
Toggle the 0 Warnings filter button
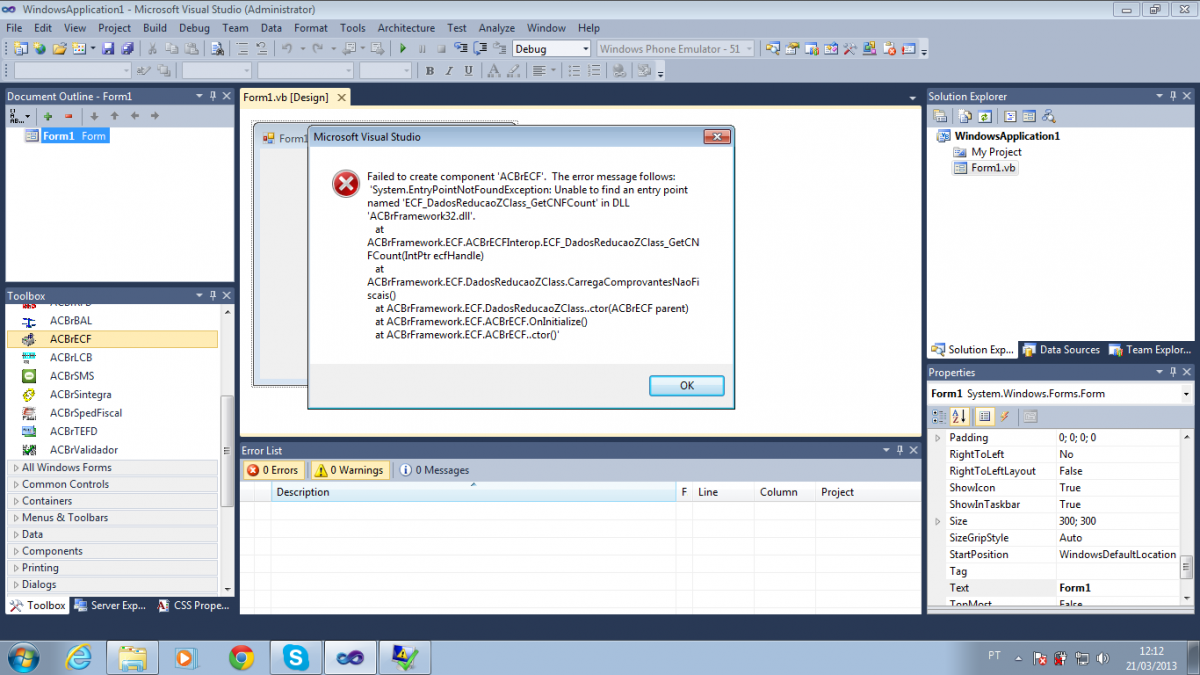click(x=349, y=470)
